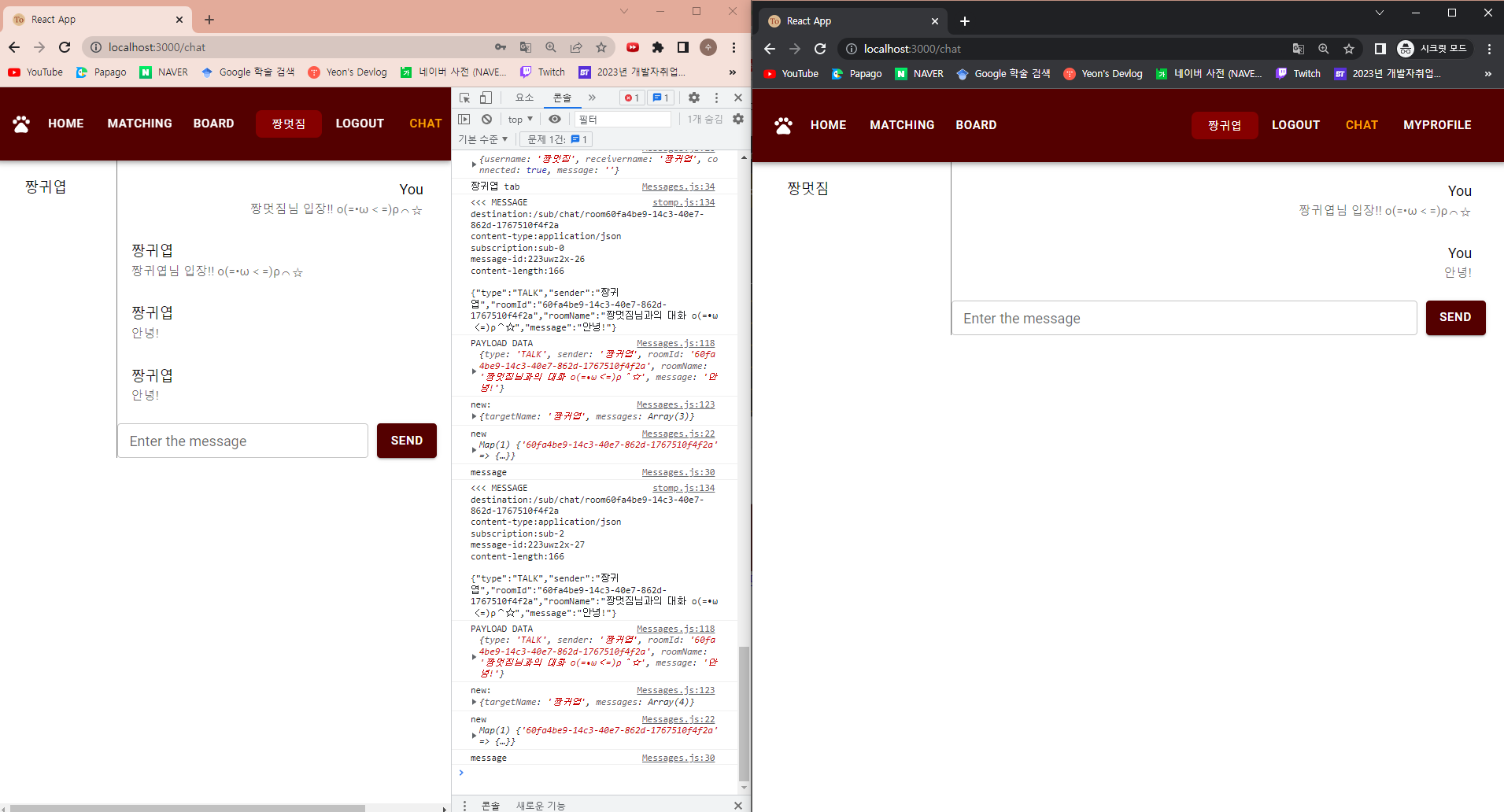Select the 새로운 기능 drawer tab in DevTools

pyautogui.click(x=541, y=805)
